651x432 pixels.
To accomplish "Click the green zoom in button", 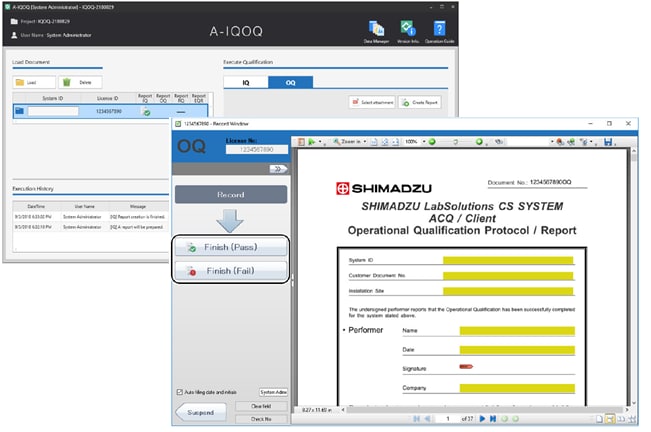I will 479,142.
